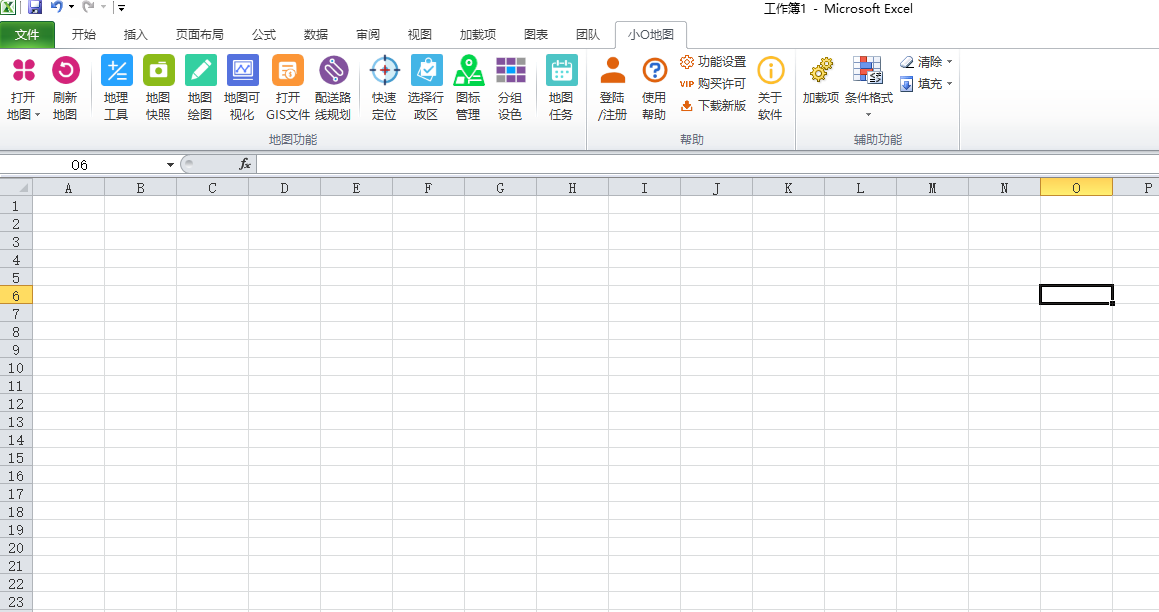1159x612 pixels.
Task: Expand the 清除 clear dropdown
Action: point(950,62)
